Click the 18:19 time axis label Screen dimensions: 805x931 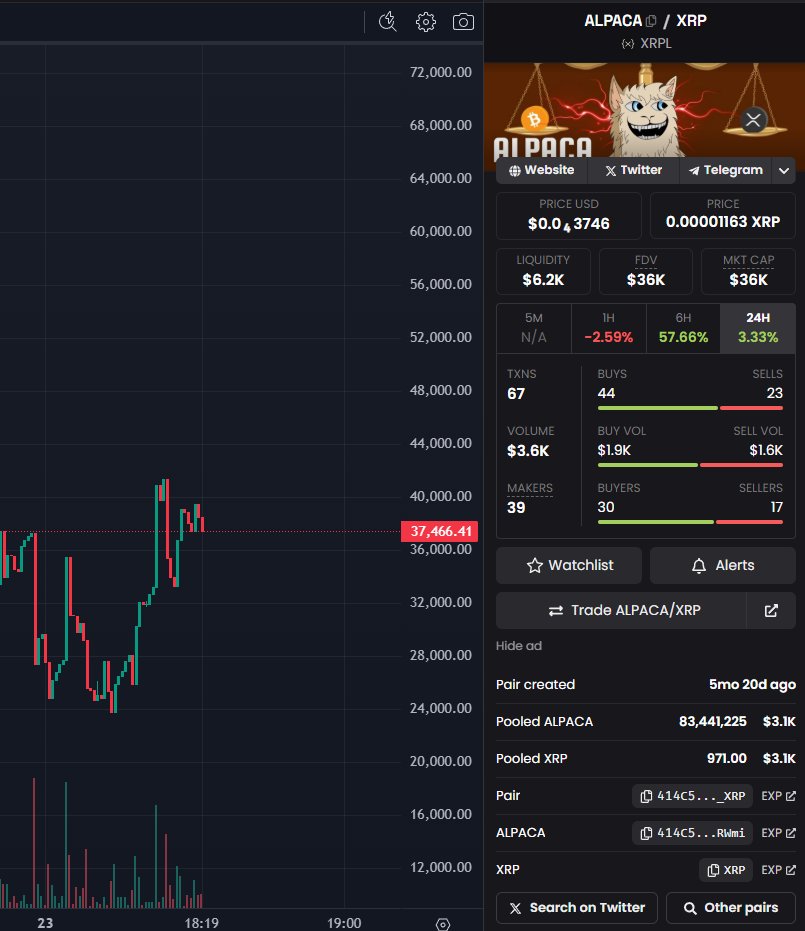(202, 923)
